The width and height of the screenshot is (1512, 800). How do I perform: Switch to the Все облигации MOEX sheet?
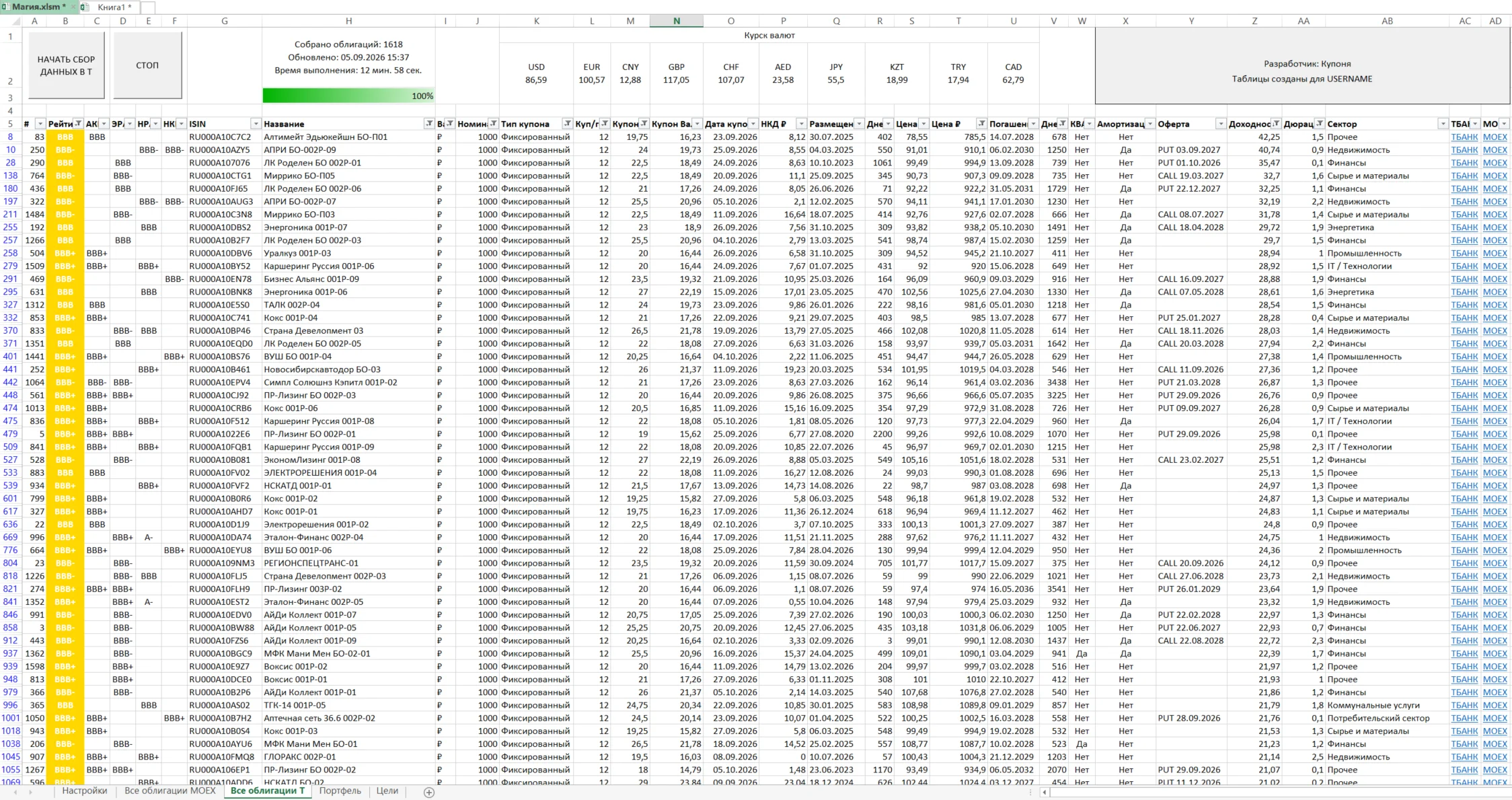pyautogui.click(x=170, y=791)
